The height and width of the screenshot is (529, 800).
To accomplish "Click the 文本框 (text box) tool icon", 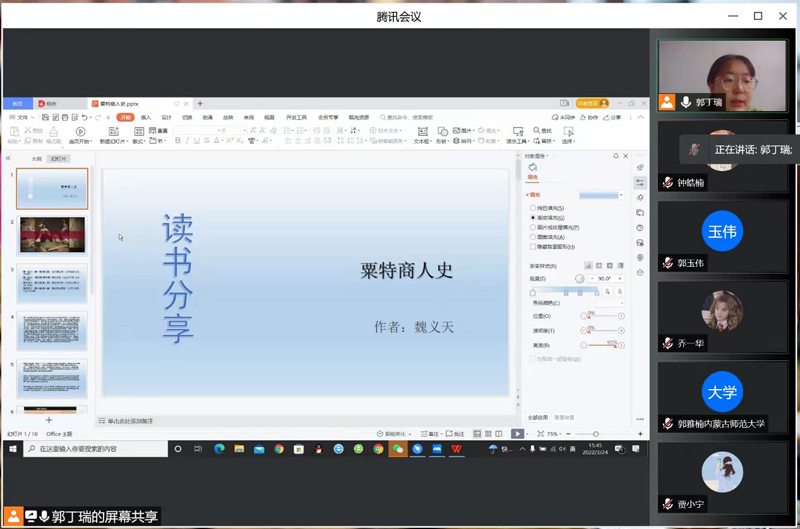I will pos(422,131).
